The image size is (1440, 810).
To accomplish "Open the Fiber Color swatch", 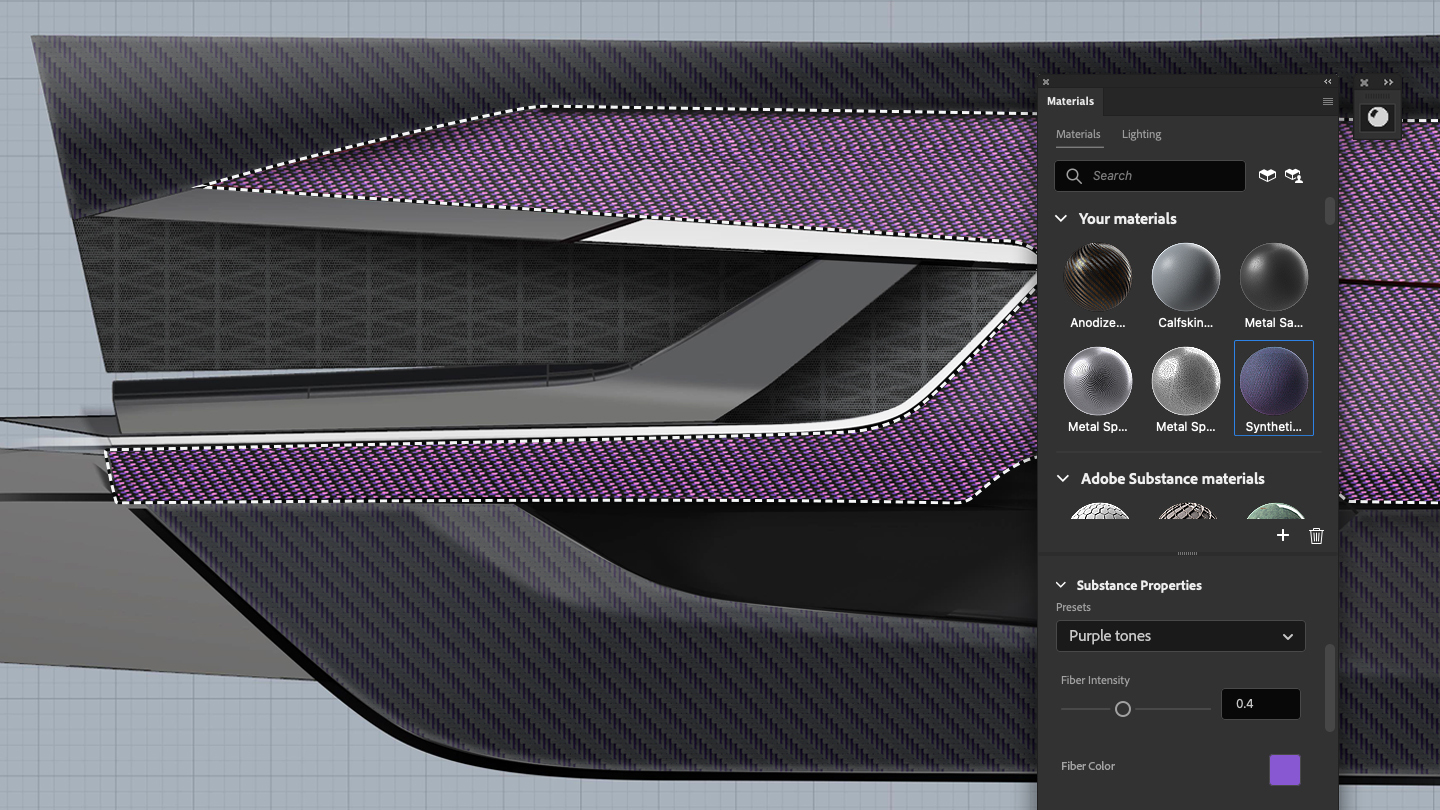I will 1285,770.
